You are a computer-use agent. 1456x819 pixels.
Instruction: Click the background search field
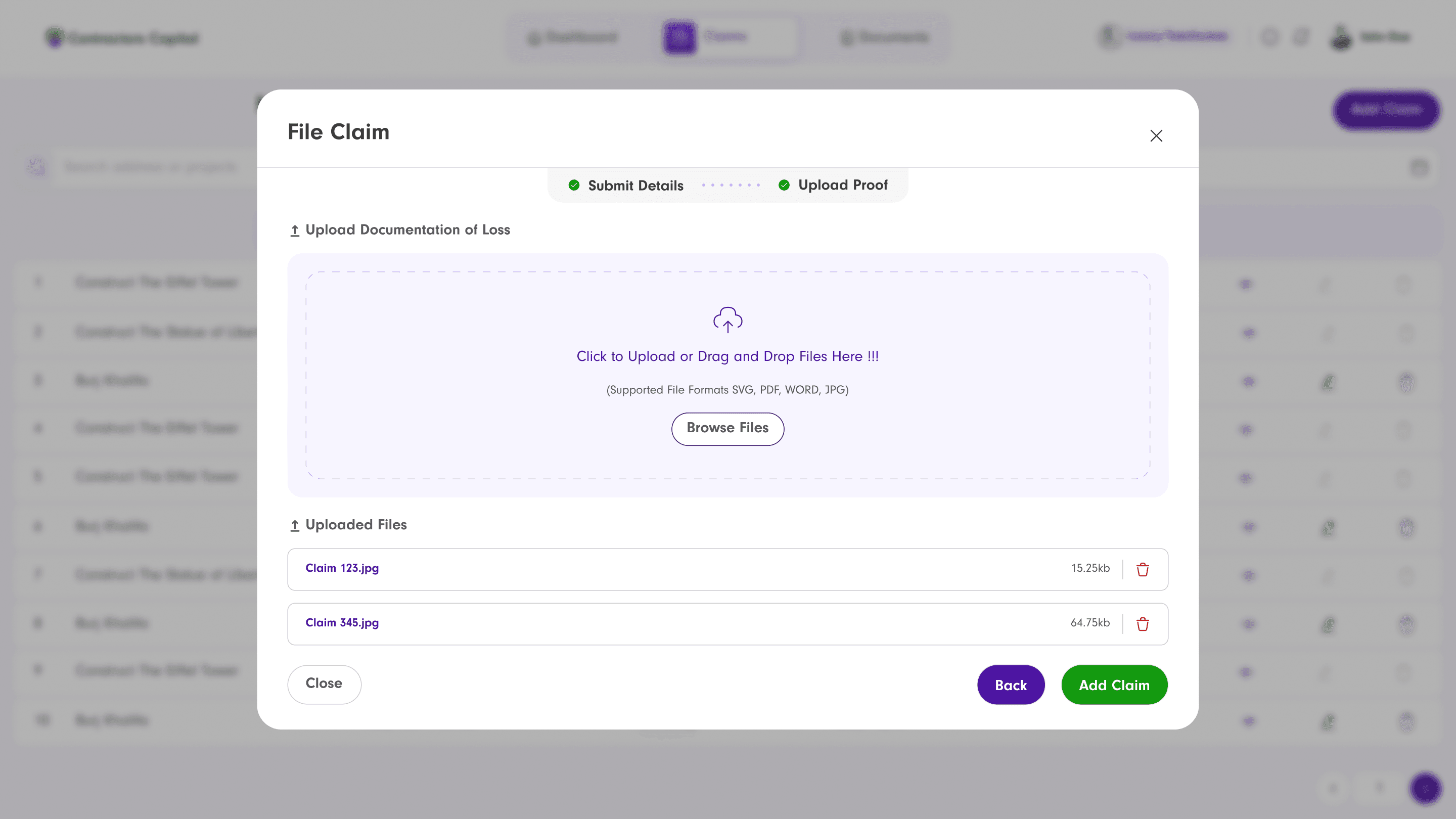click(x=150, y=167)
